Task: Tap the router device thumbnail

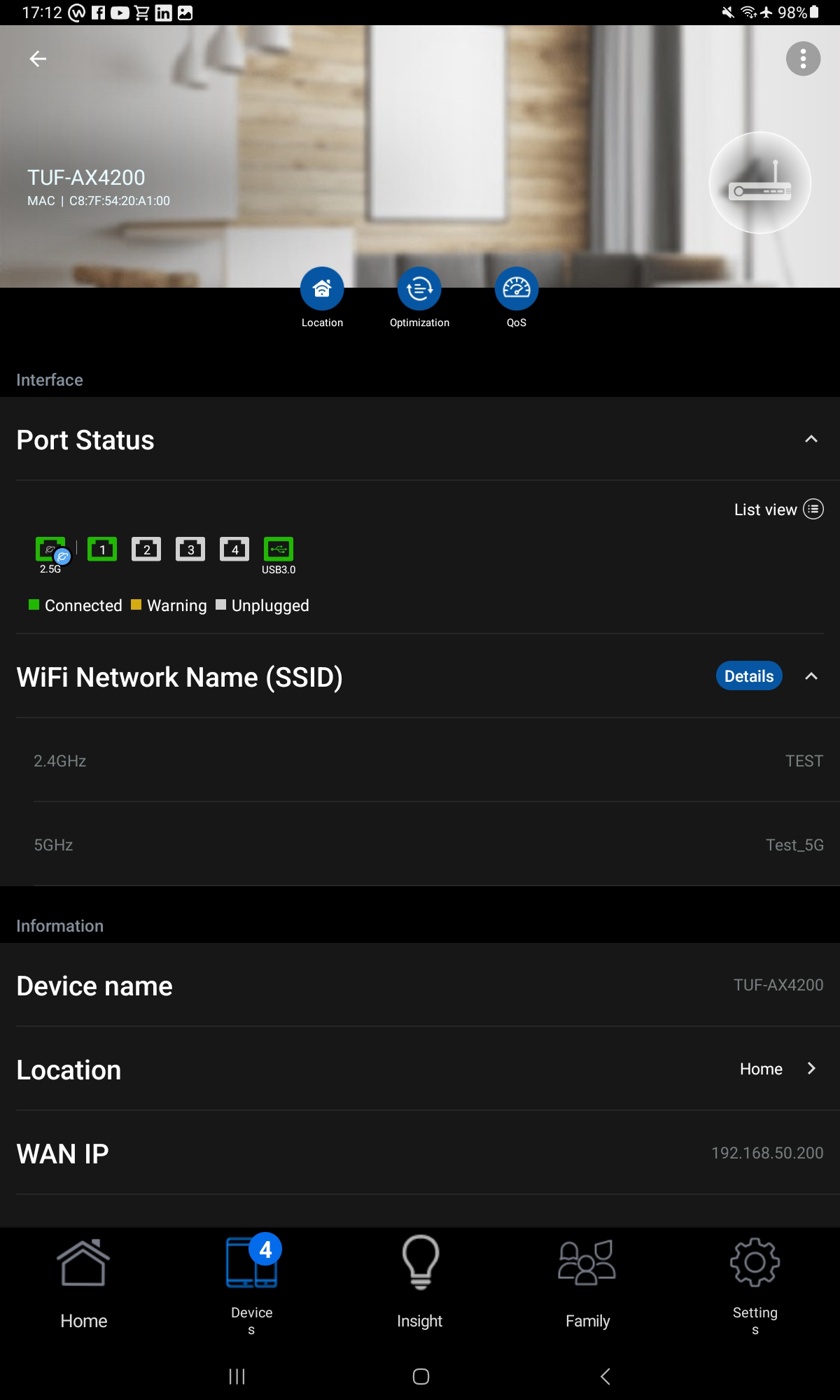Action: tap(760, 183)
